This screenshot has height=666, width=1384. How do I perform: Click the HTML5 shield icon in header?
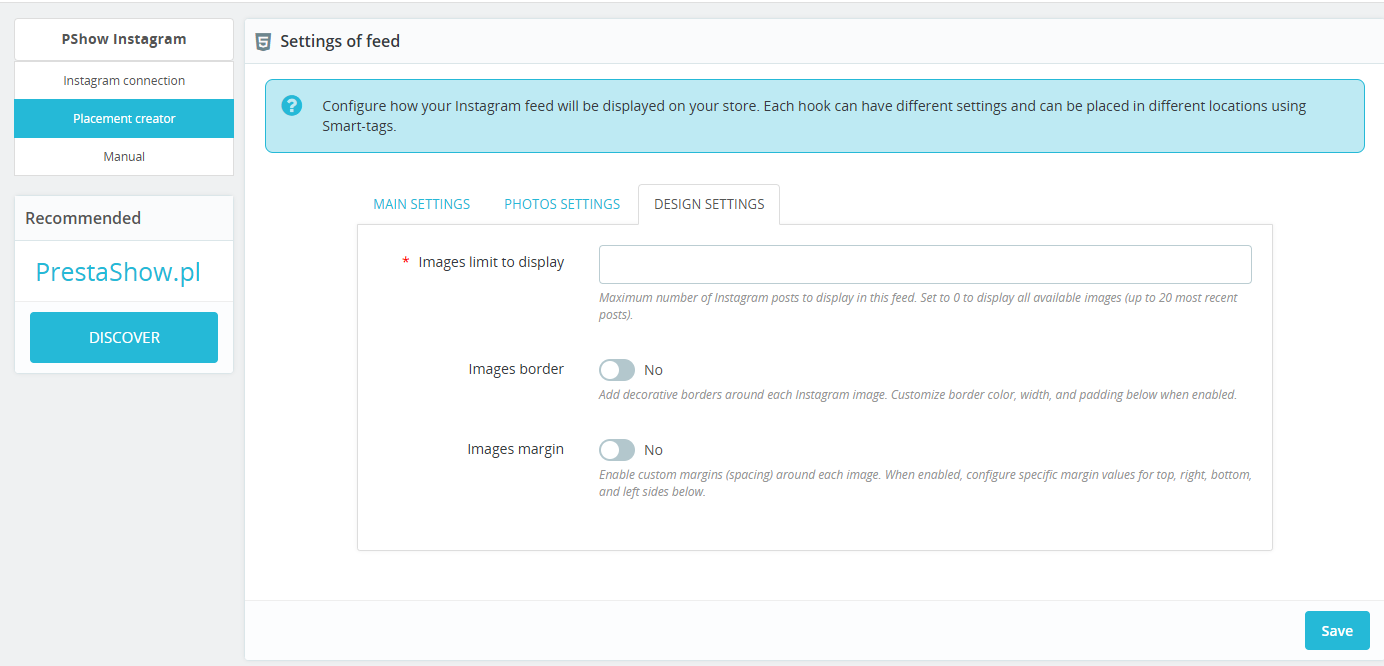tap(263, 42)
